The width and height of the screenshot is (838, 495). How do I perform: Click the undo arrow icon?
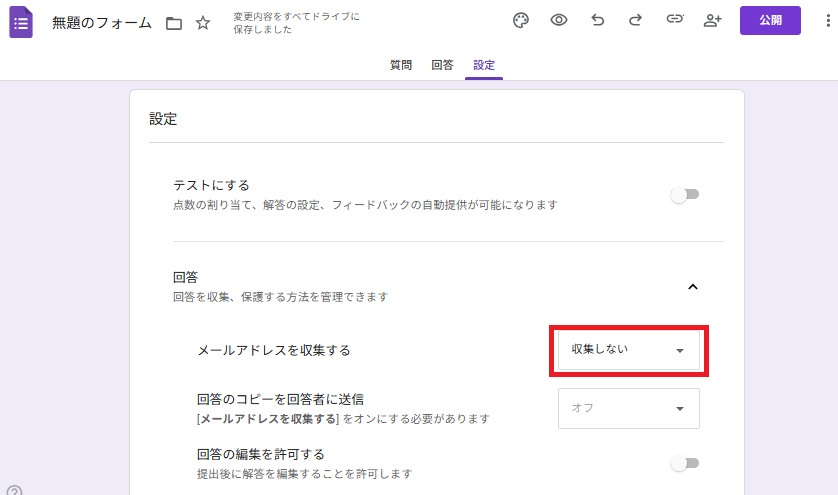tap(598, 20)
